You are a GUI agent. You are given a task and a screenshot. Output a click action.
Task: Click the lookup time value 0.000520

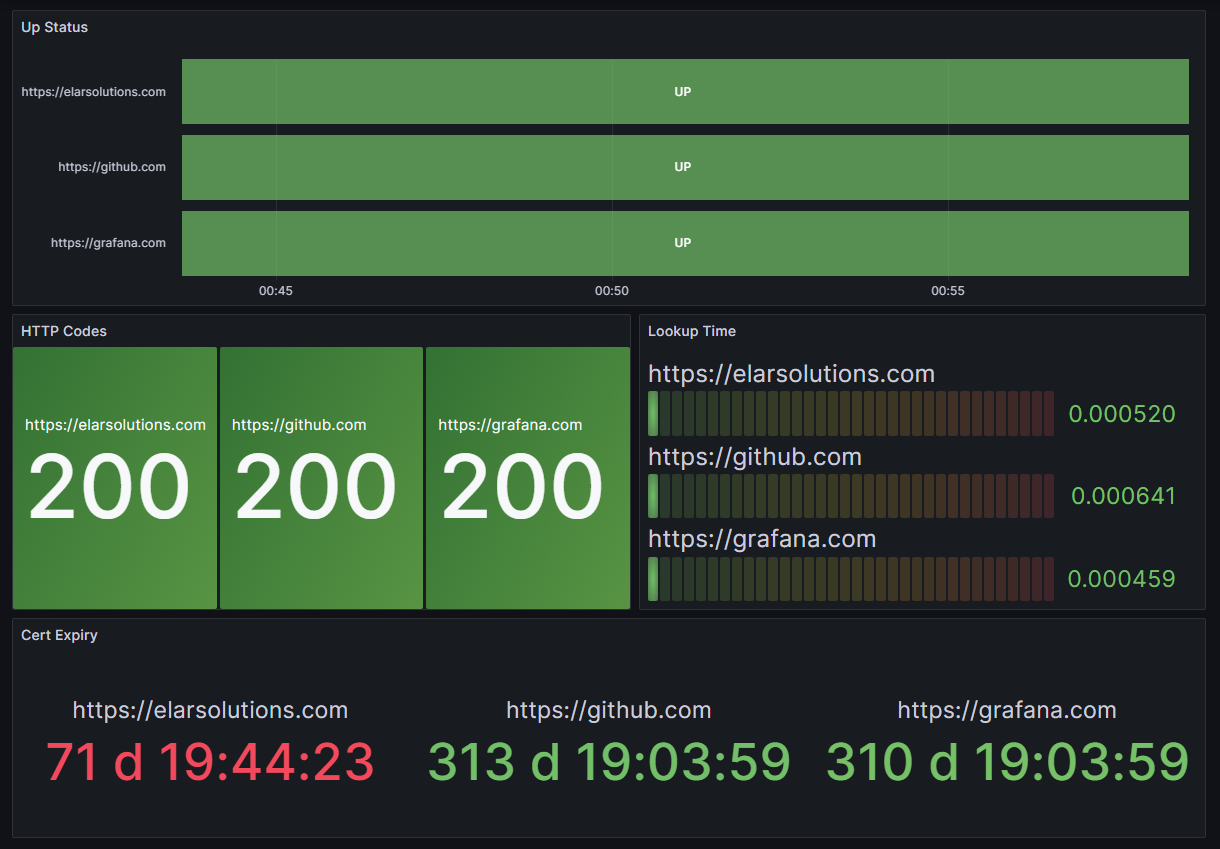[x=1122, y=414]
